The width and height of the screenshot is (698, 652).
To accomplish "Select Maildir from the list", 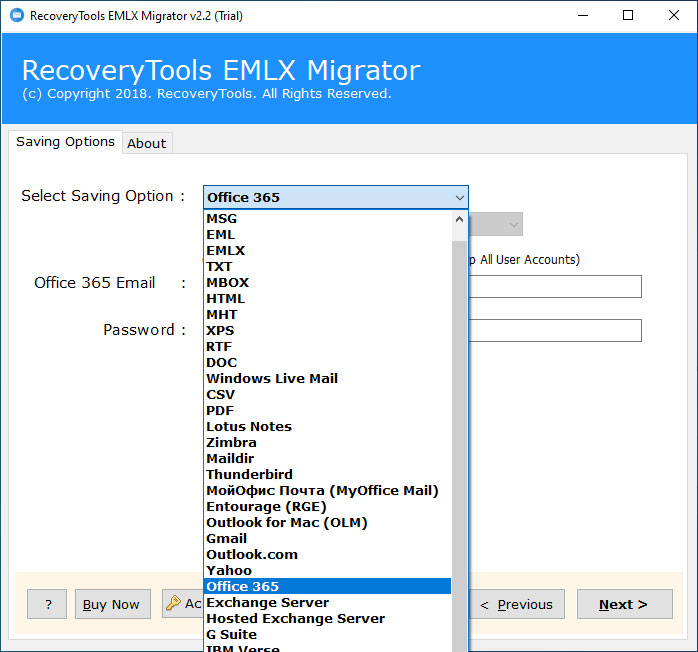I will [327, 459].
